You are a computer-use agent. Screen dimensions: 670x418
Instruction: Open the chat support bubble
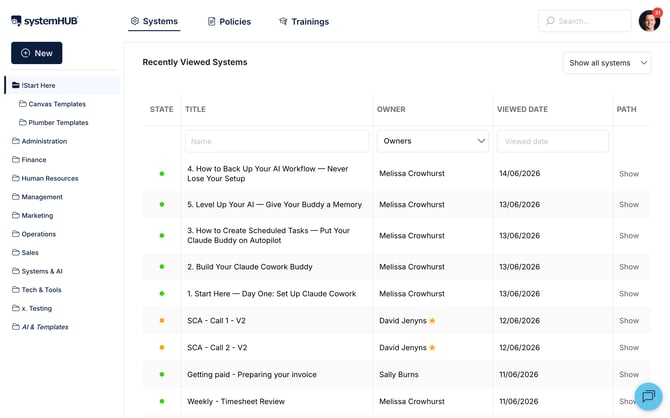pos(648,396)
